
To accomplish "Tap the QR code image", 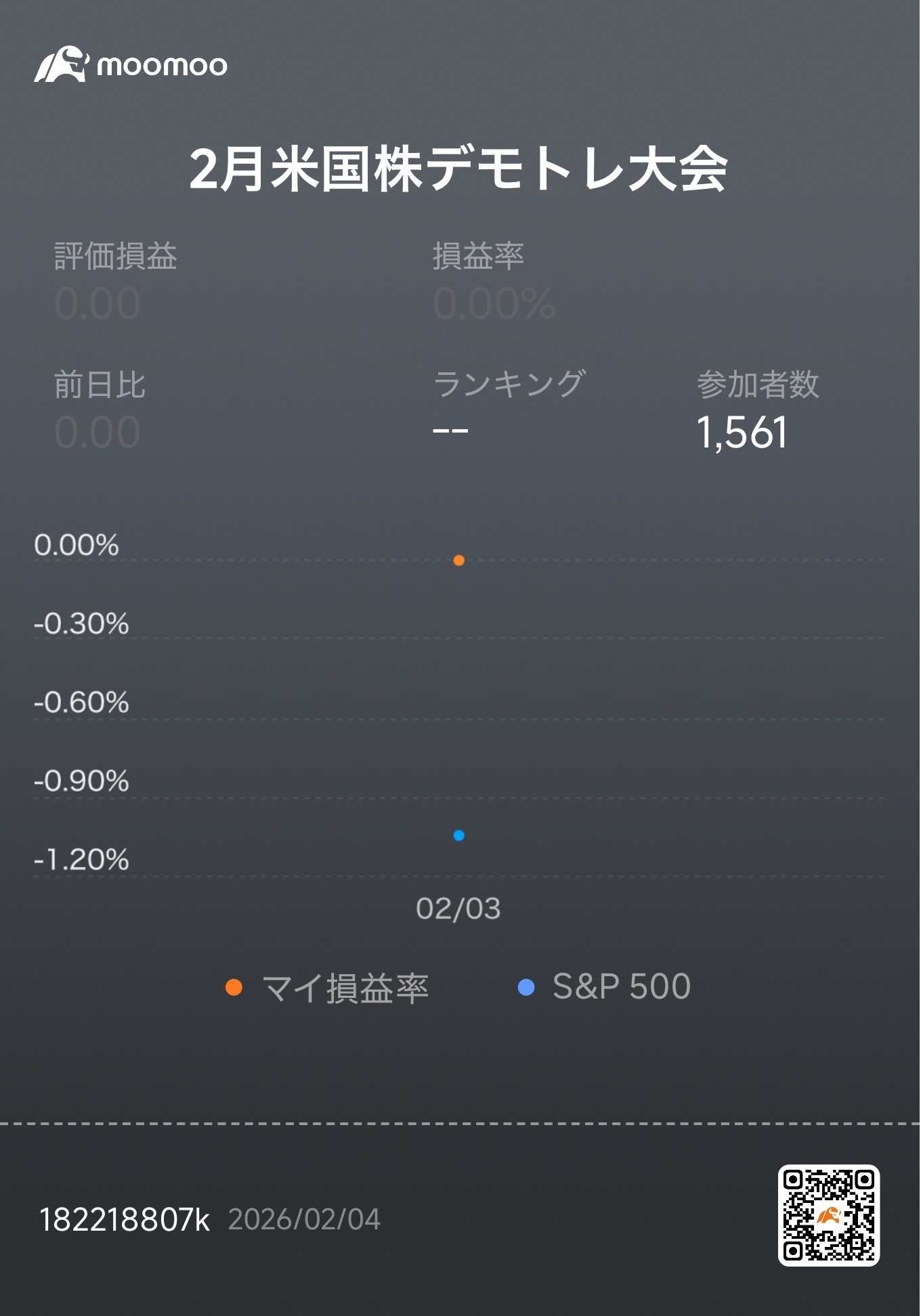I will [828, 1215].
